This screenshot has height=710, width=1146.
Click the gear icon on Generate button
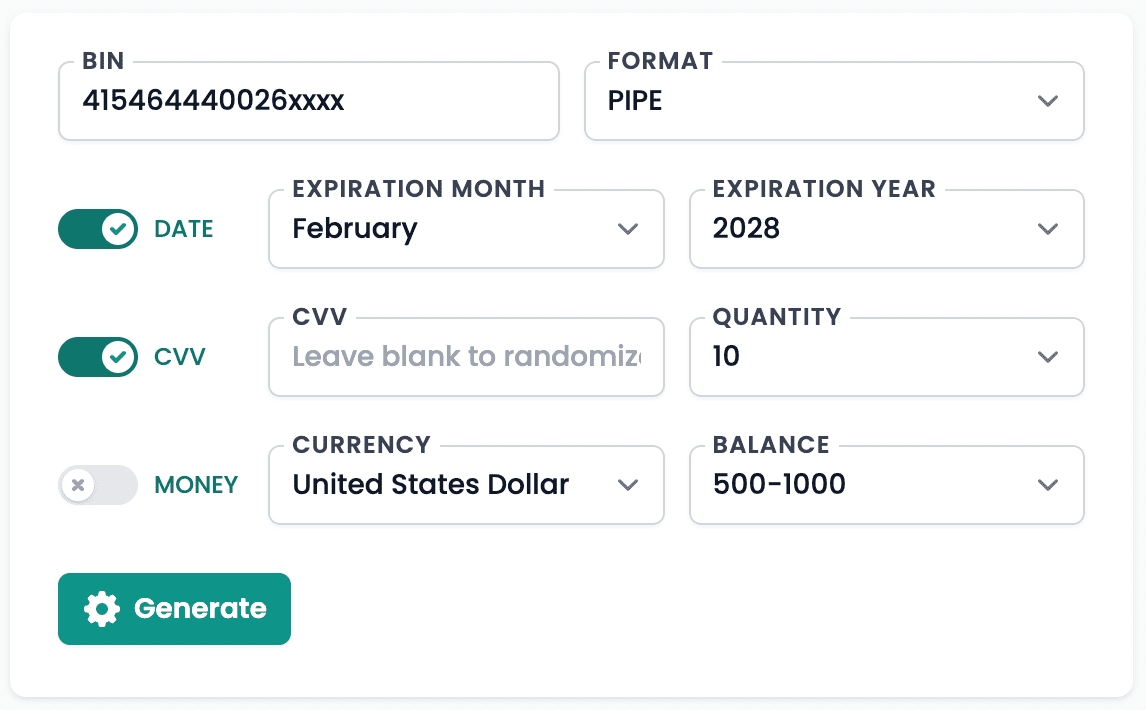(102, 609)
